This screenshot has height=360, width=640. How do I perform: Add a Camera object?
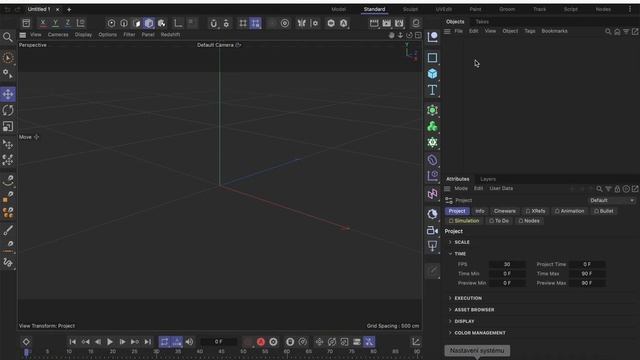point(432,230)
